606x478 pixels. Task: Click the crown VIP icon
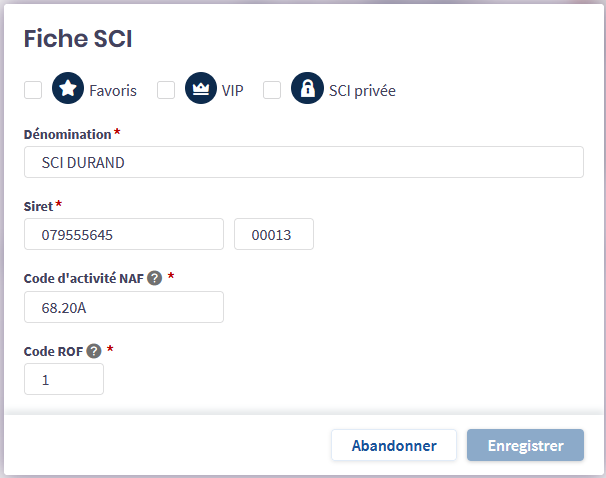200,89
